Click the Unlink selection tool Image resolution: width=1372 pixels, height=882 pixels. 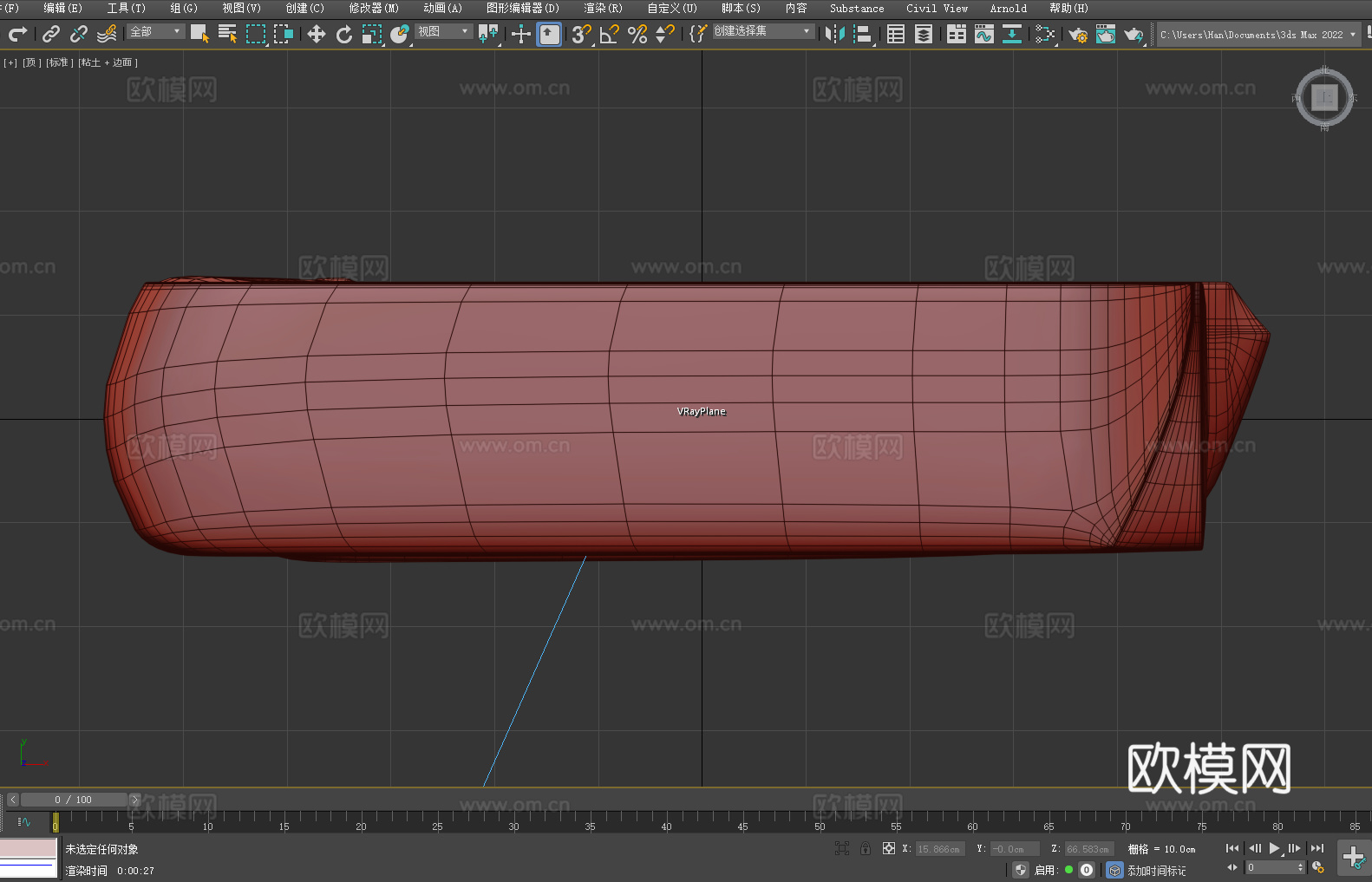[79, 34]
